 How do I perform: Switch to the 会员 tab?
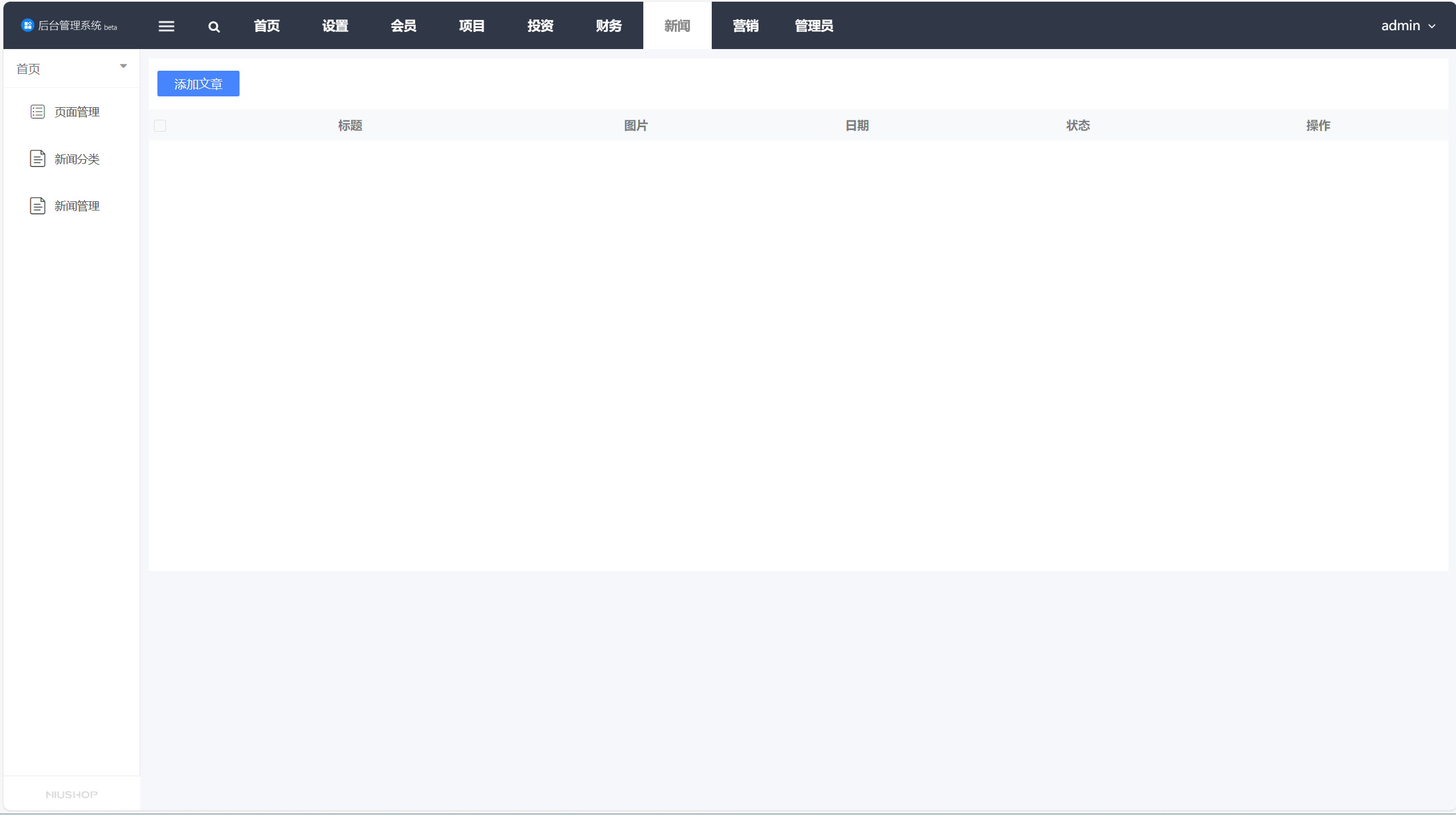(403, 26)
